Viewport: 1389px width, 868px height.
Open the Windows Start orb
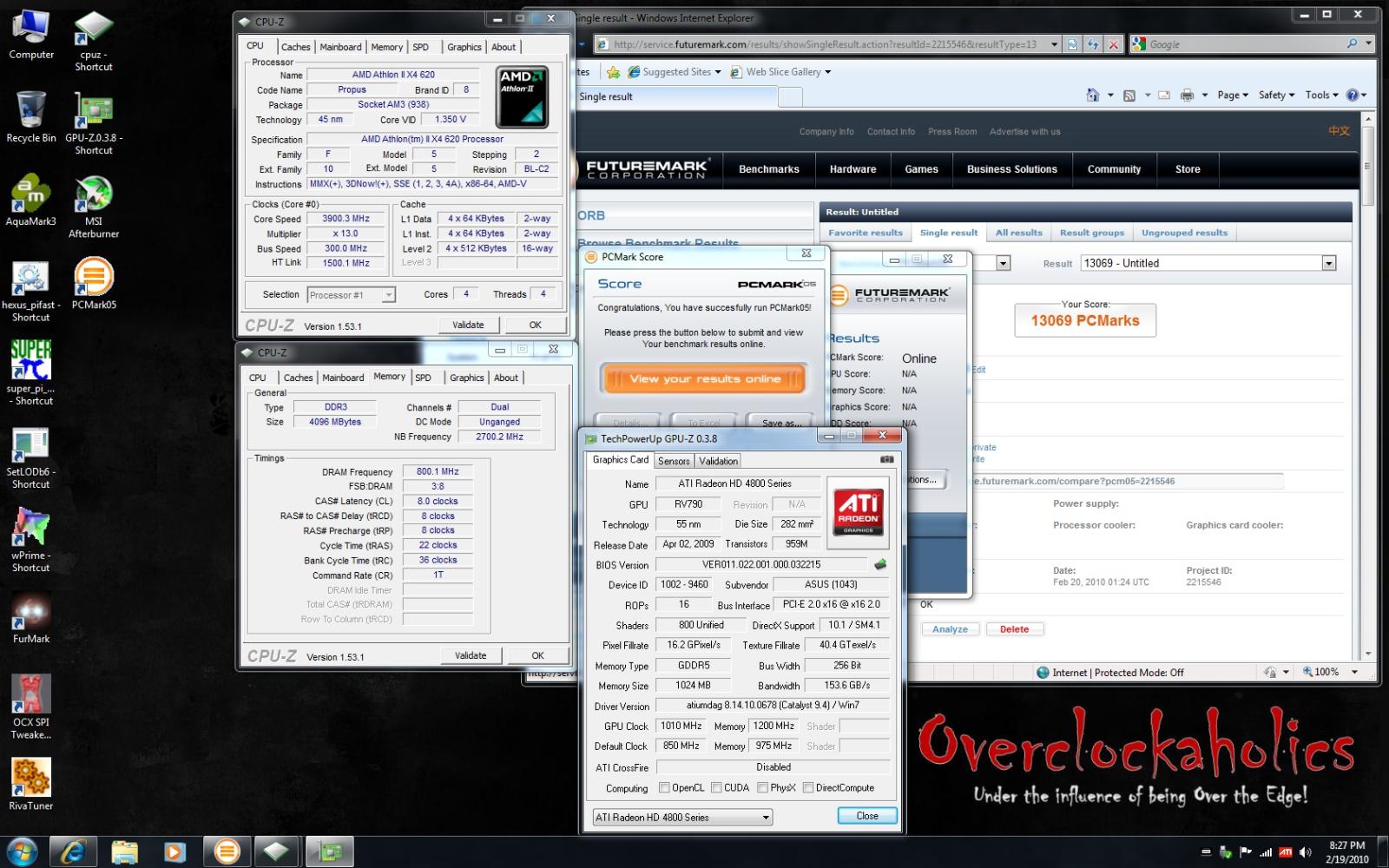pyautogui.click(x=22, y=852)
